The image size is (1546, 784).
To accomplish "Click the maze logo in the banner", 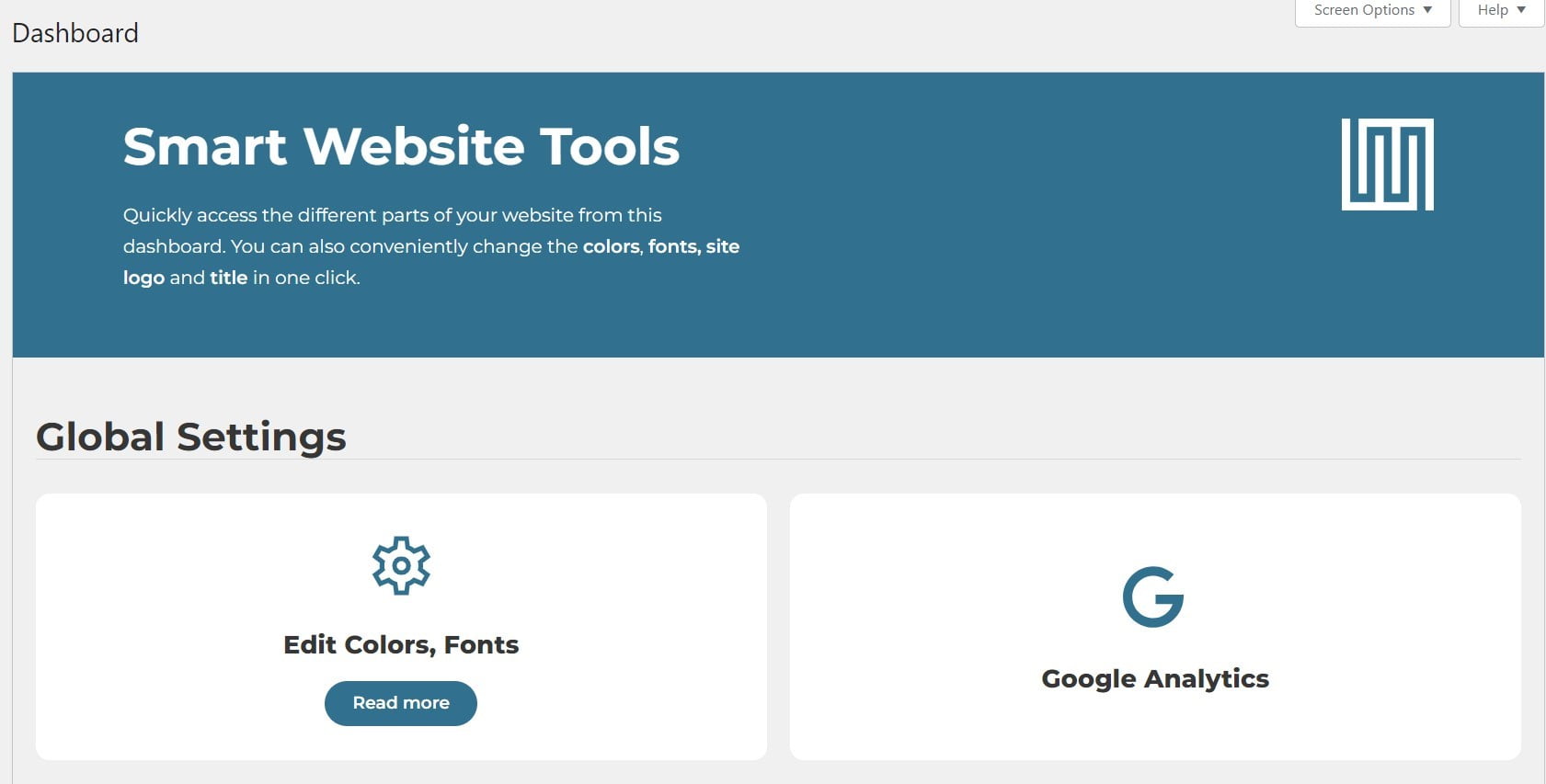I will pyautogui.click(x=1387, y=165).
